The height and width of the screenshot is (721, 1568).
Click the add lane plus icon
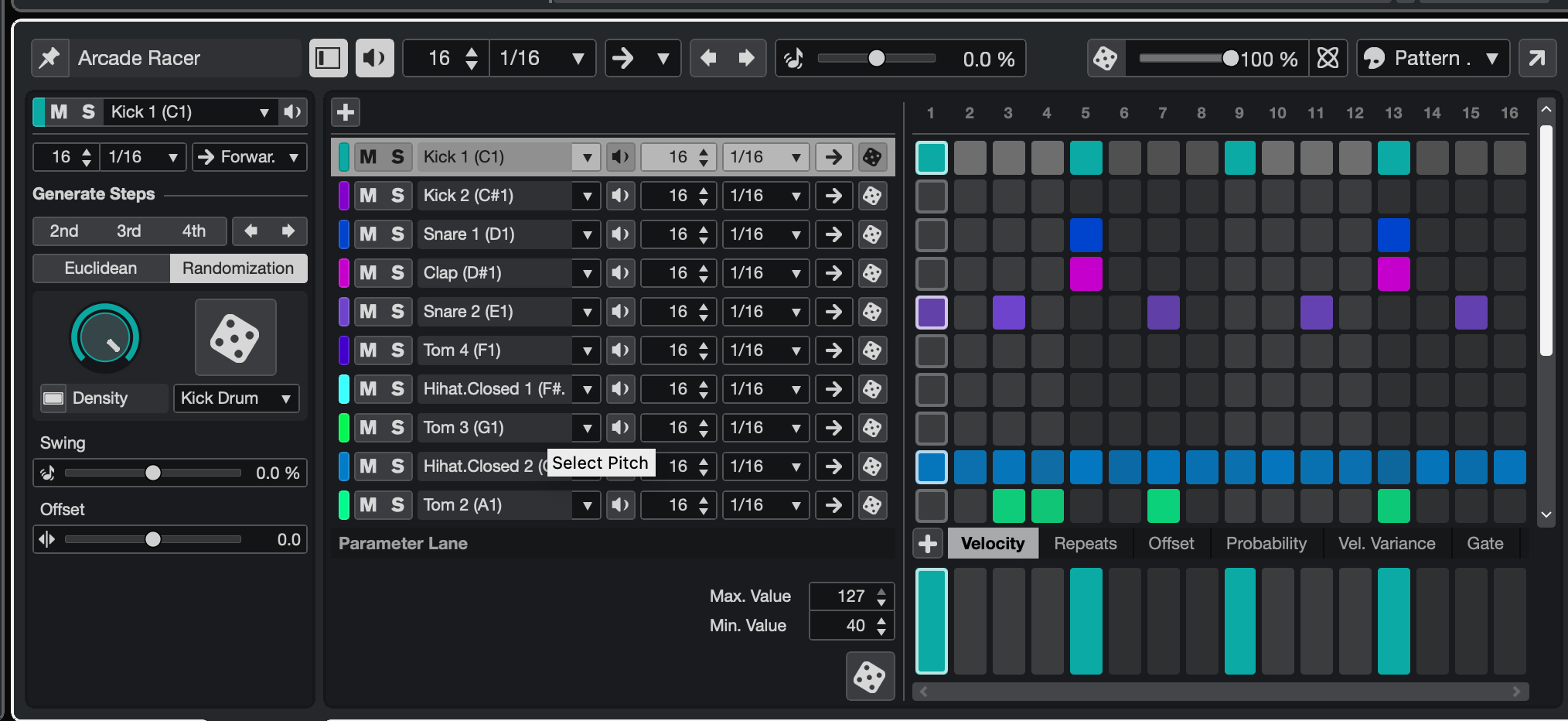click(346, 112)
